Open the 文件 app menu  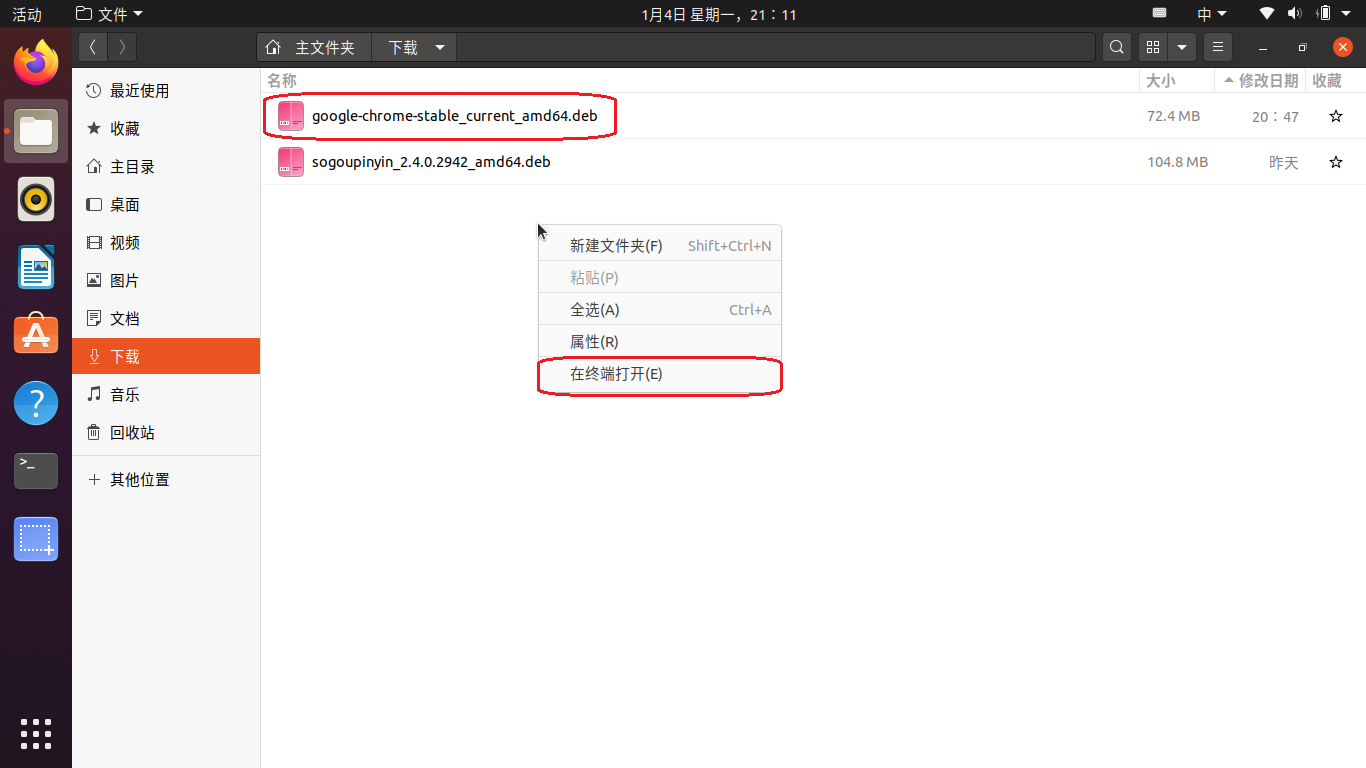click(x=109, y=14)
